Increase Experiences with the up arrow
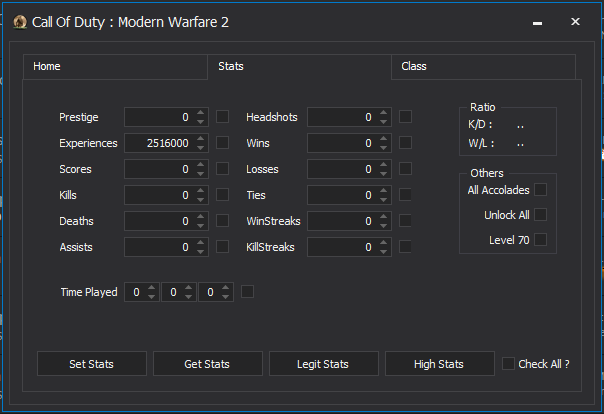604x414 pixels. (200, 138)
